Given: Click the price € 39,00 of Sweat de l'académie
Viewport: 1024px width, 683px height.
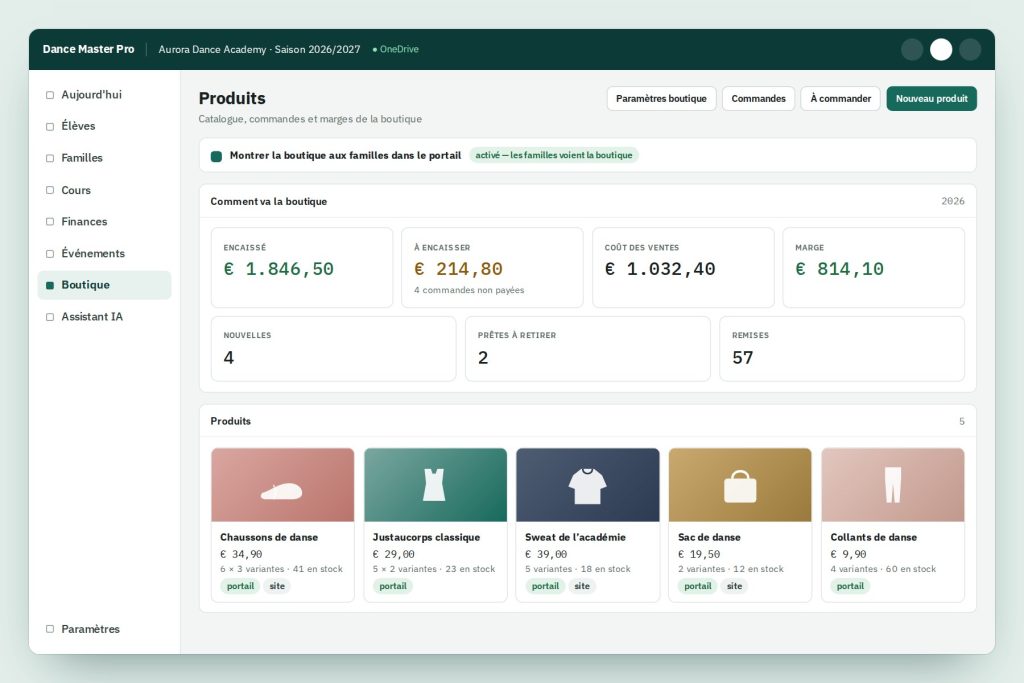Looking at the screenshot, I should (x=546, y=554).
